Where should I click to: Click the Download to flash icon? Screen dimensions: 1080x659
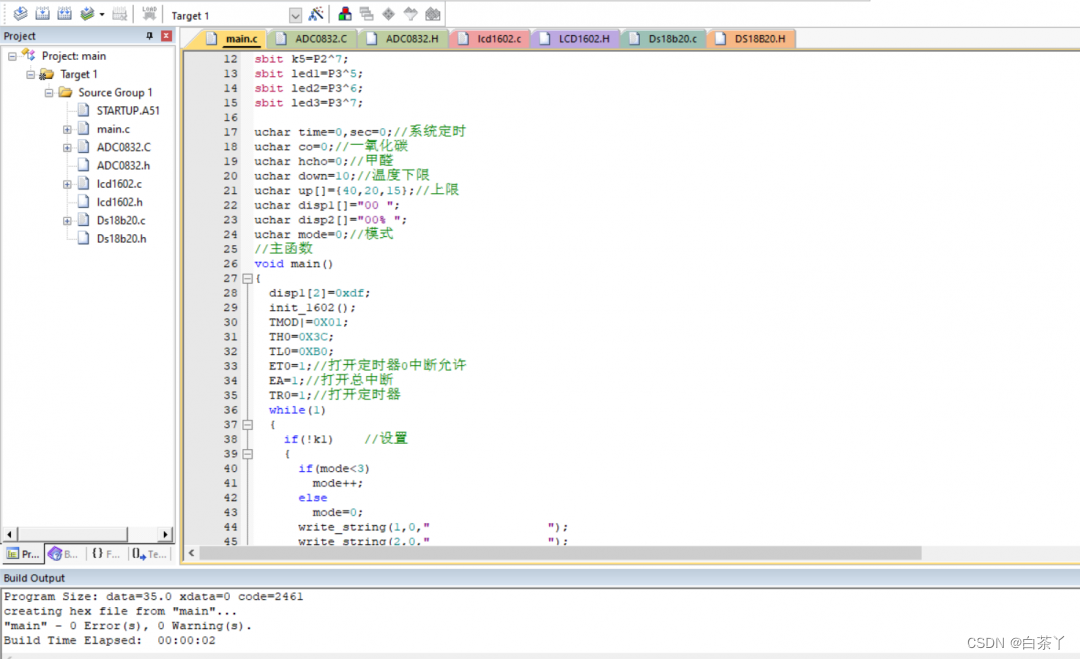click(x=149, y=14)
